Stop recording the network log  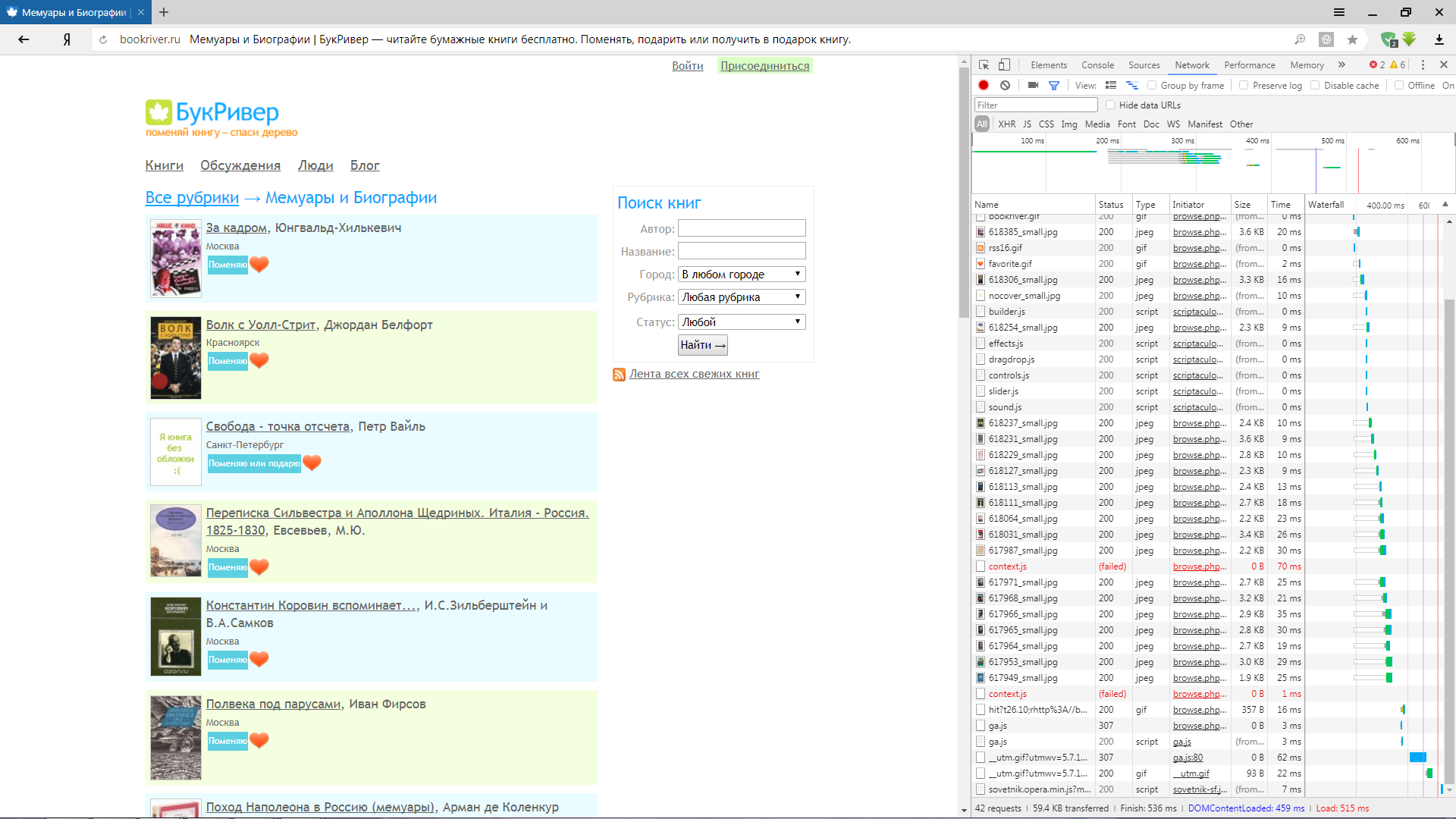984,86
